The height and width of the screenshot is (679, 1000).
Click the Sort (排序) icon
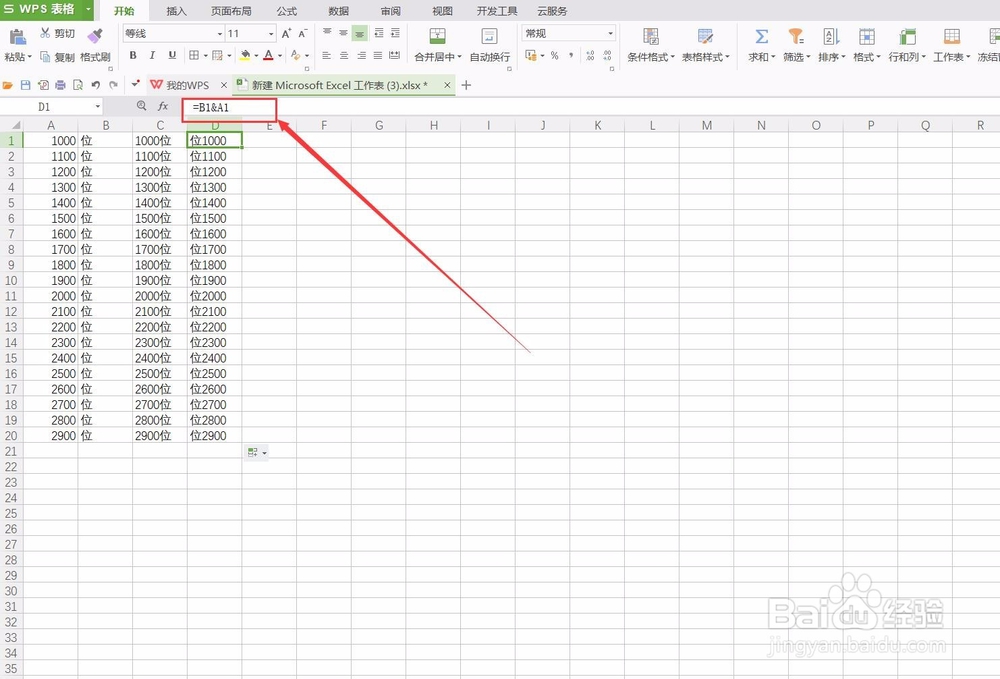[831, 36]
